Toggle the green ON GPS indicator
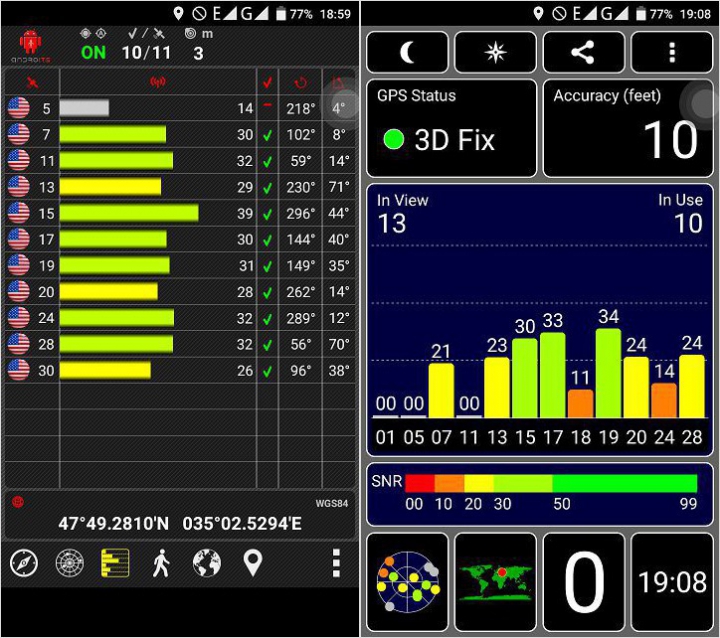Screen dimensions: 720x638 coord(93,53)
